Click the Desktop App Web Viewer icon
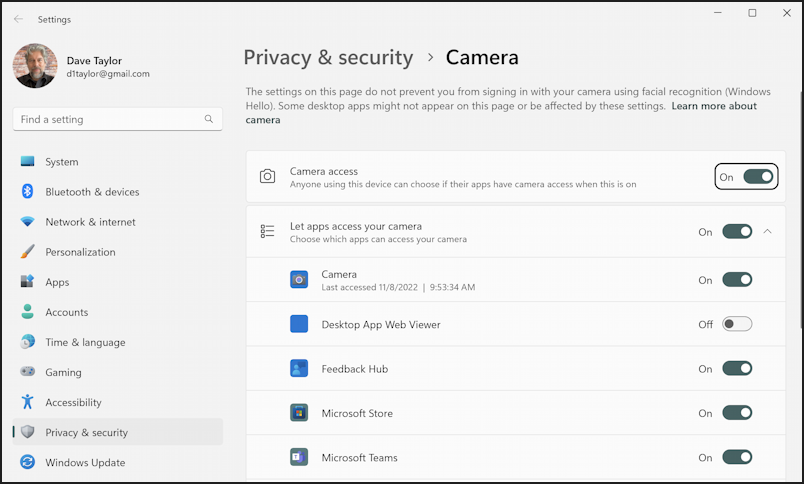Image resolution: width=804 pixels, height=484 pixels. point(299,324)
